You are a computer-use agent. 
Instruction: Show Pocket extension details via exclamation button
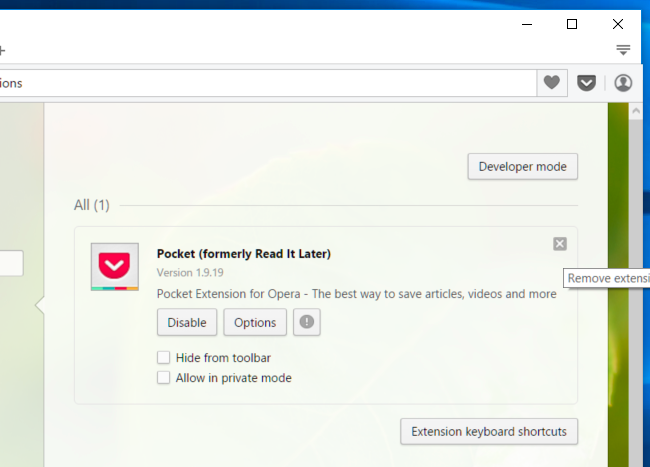point(307,322)
